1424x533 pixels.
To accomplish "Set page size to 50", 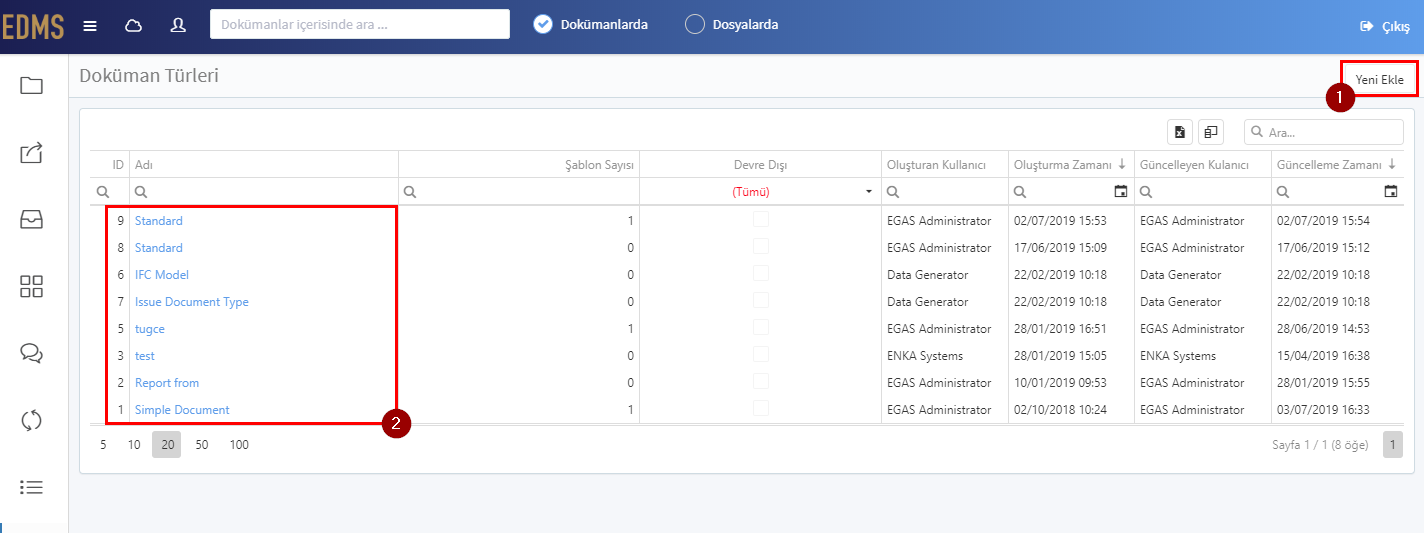I will tap(202, 445).
